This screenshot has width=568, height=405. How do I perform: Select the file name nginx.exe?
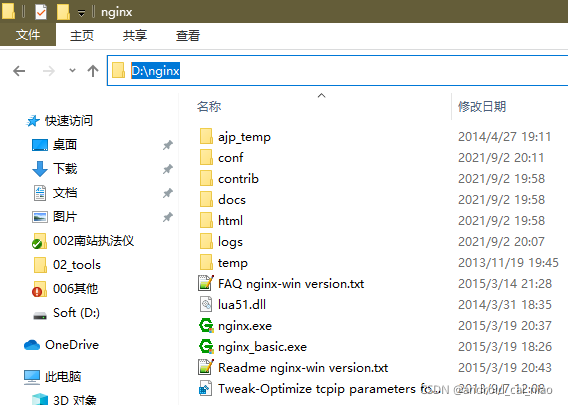tap(245, 326)
